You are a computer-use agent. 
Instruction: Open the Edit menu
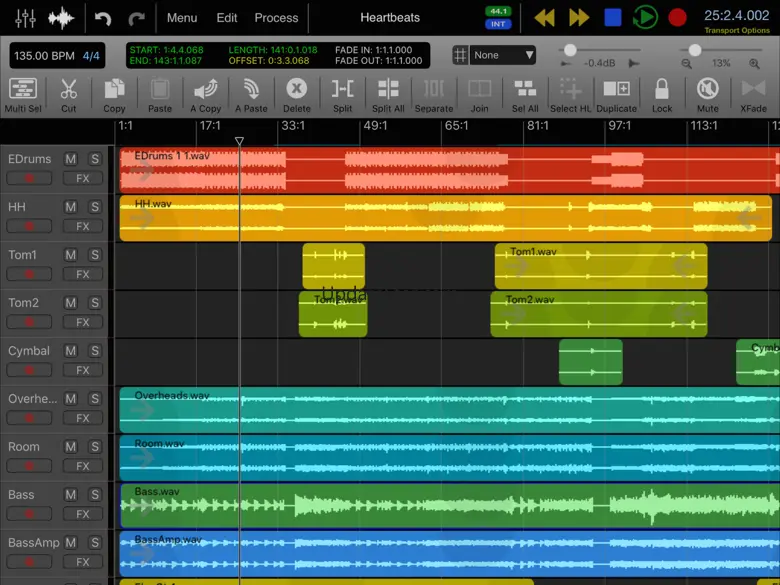click(227, 18)
